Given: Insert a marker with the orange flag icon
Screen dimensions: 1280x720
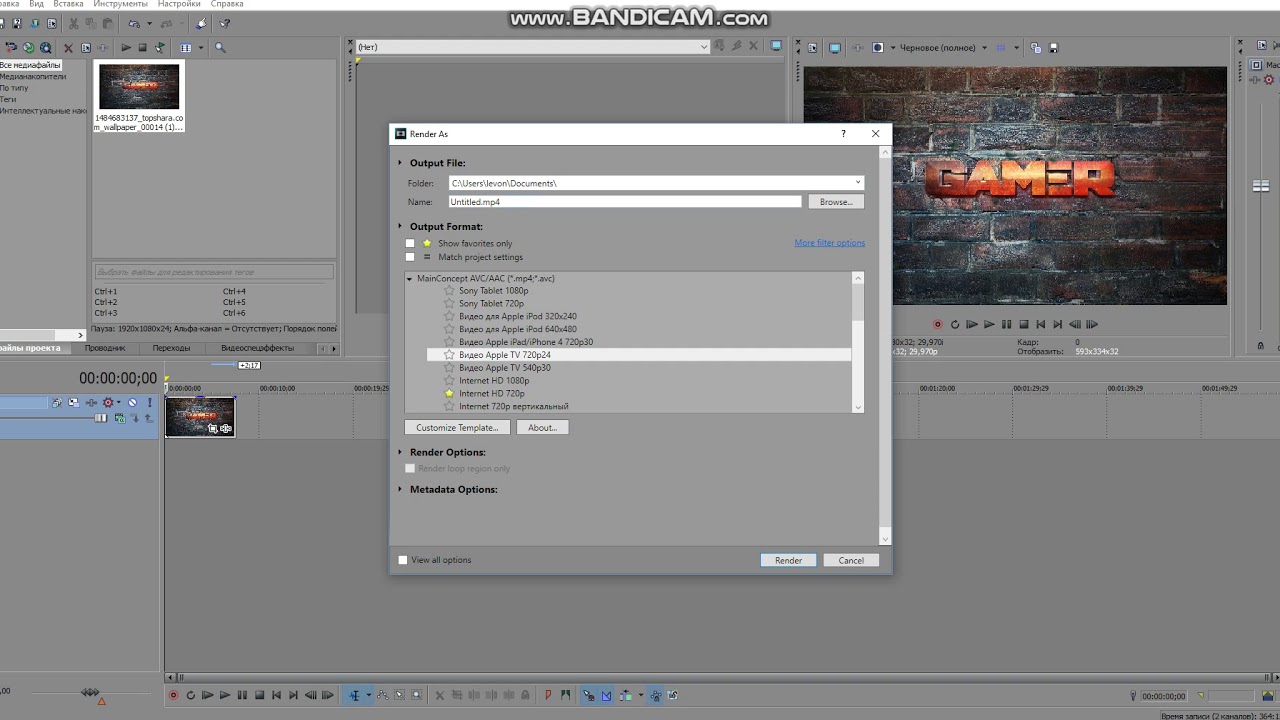Looking at the screenshot, I should (548, 695).
